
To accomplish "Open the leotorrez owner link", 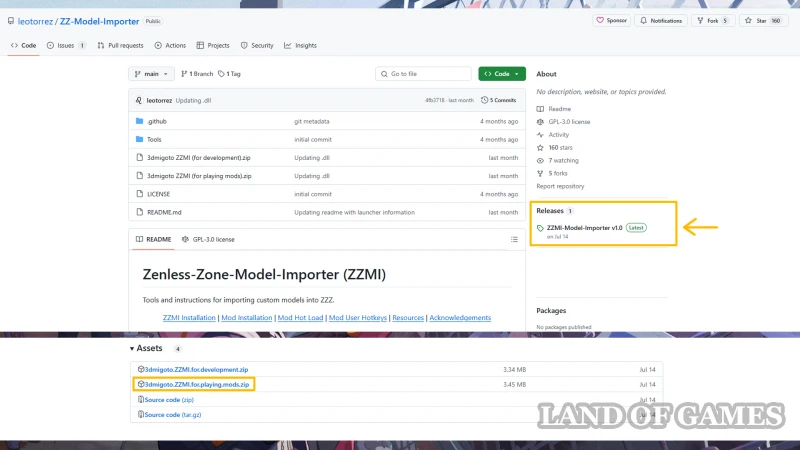I will pyautogui.click(x=35, y=21).
